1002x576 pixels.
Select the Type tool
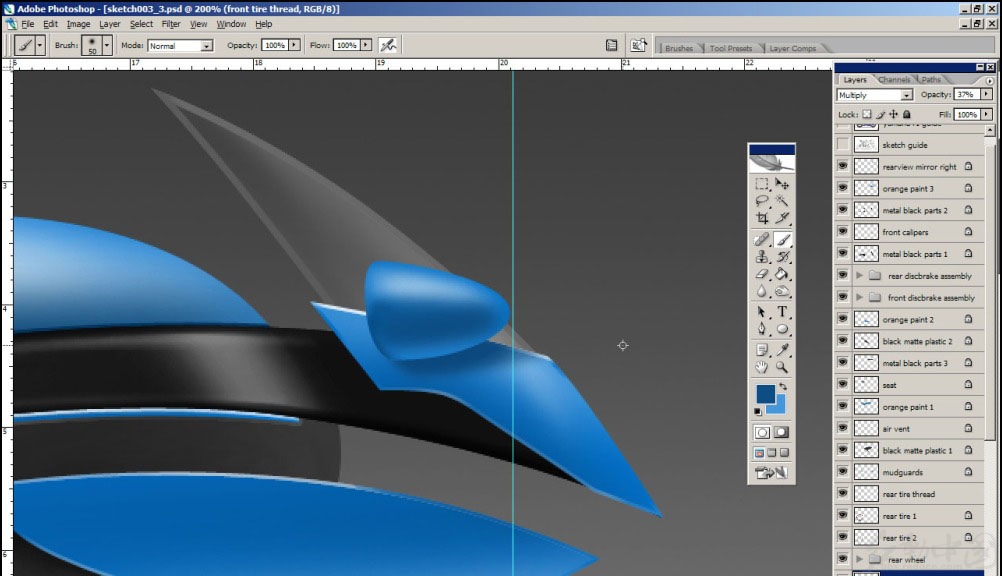[x=782, y=312]
